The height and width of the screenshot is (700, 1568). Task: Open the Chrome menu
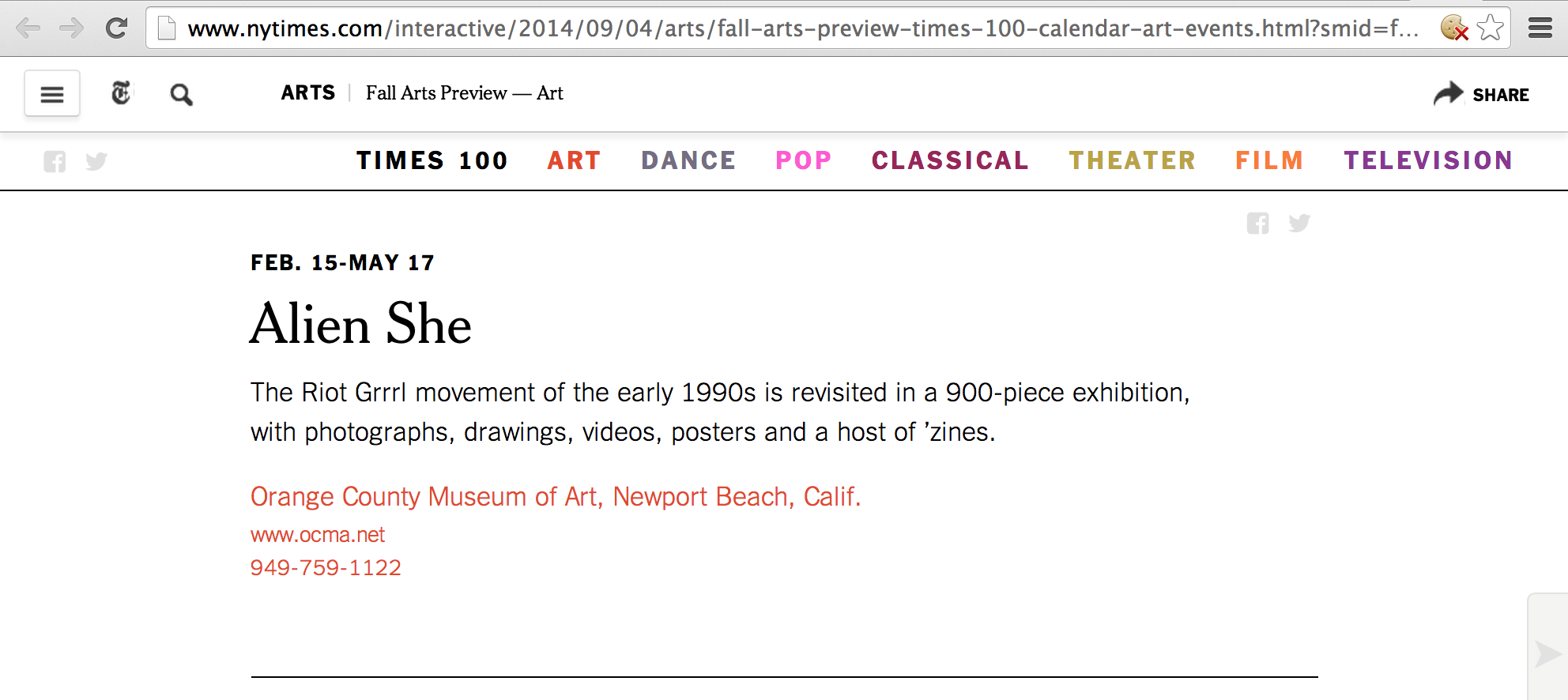coord(1540,29)
